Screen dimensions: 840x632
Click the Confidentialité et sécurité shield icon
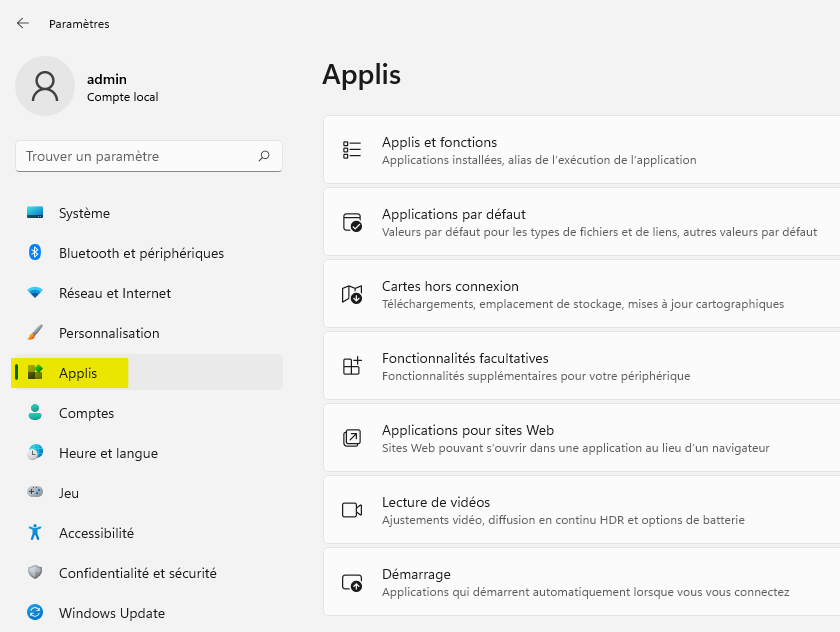[35, 573]
